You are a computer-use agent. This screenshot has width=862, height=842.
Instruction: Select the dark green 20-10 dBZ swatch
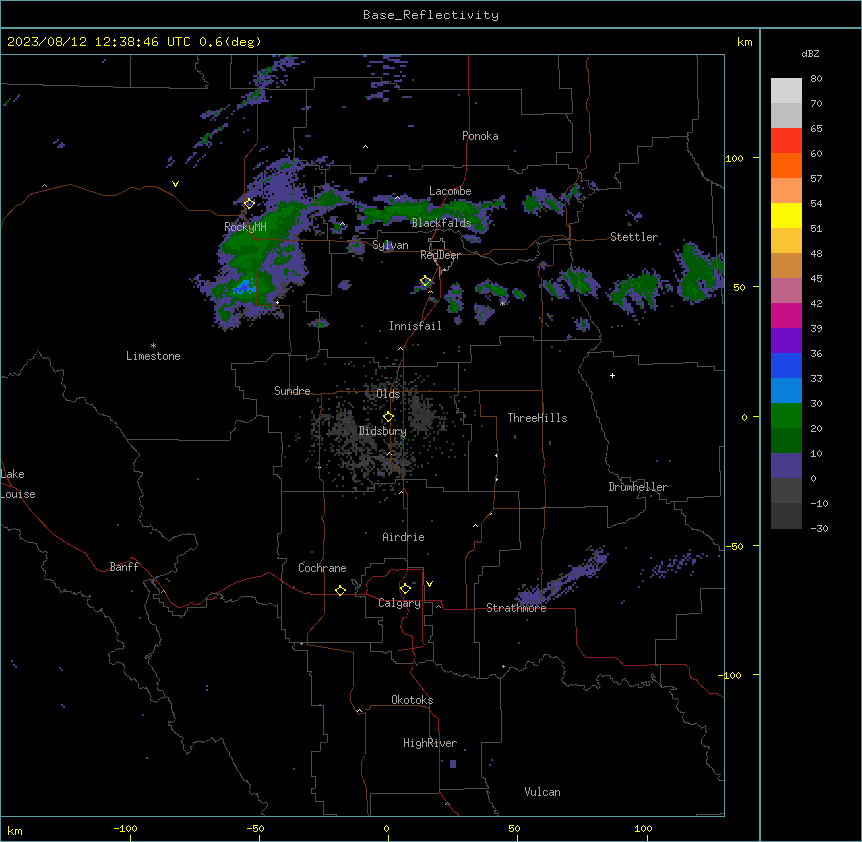[786, 440]
